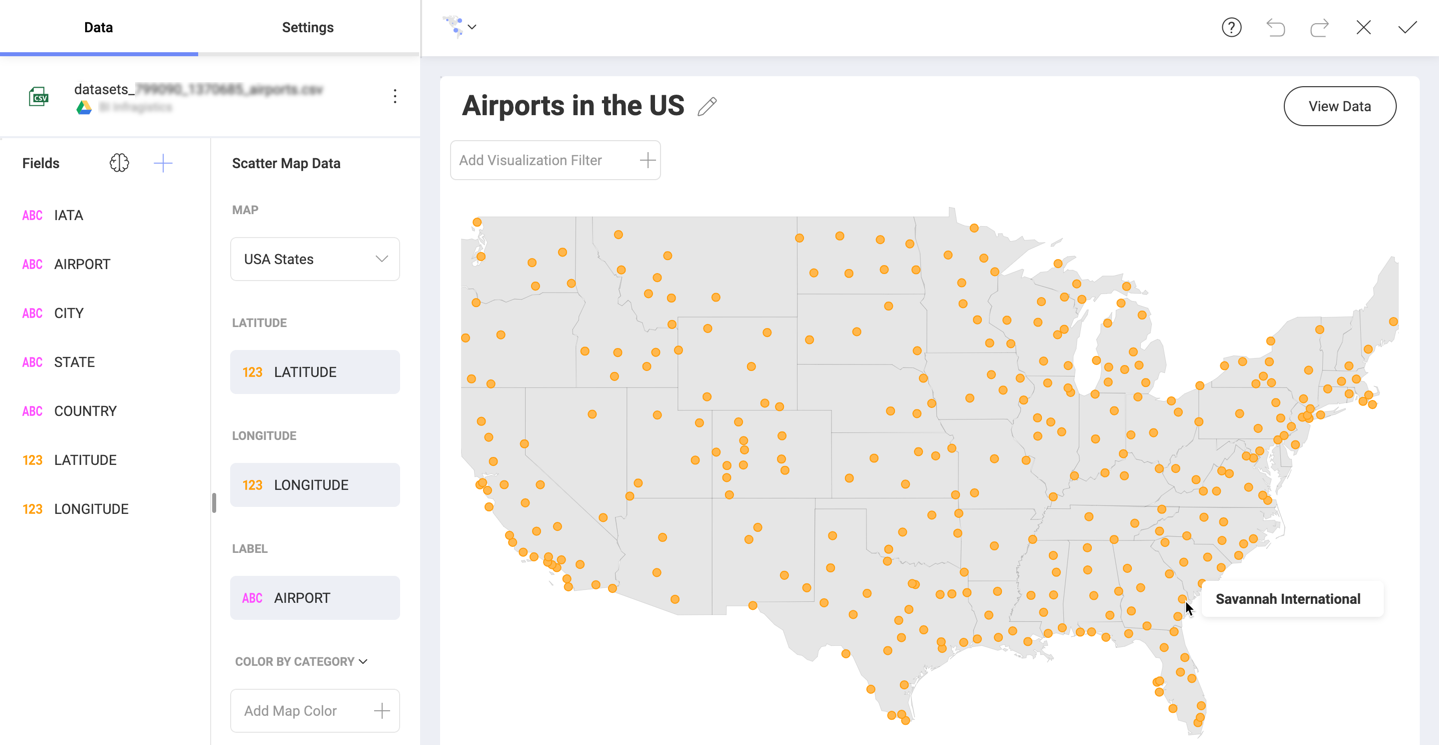Select the Data tab
1439x749 pixels.
98,27
